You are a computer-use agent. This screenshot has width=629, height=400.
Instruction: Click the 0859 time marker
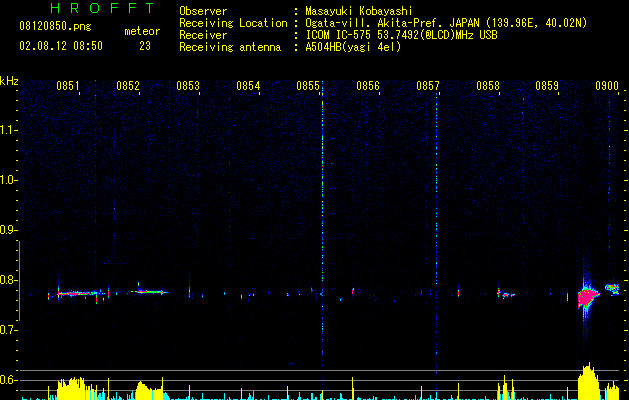[547, 86]
